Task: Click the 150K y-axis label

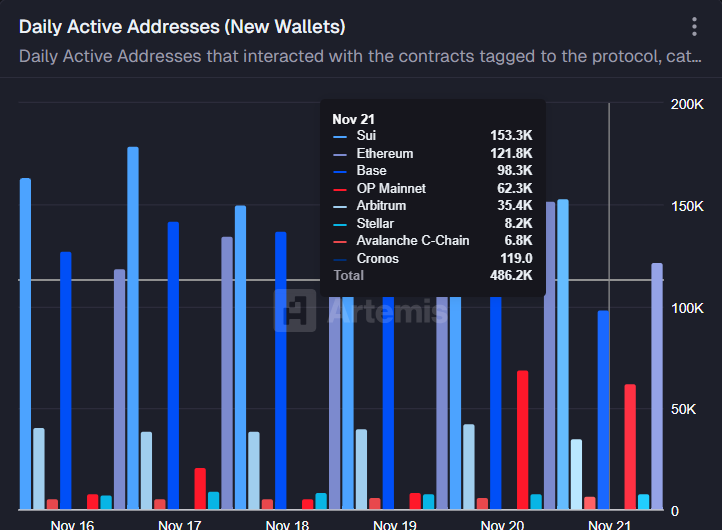Action: tap(687, 206)
